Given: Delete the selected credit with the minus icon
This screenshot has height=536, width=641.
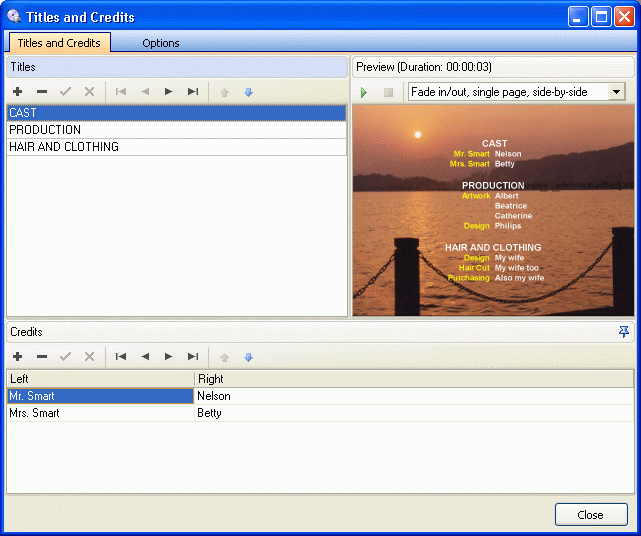Looking at the screenshot, I should click(42, 357).
